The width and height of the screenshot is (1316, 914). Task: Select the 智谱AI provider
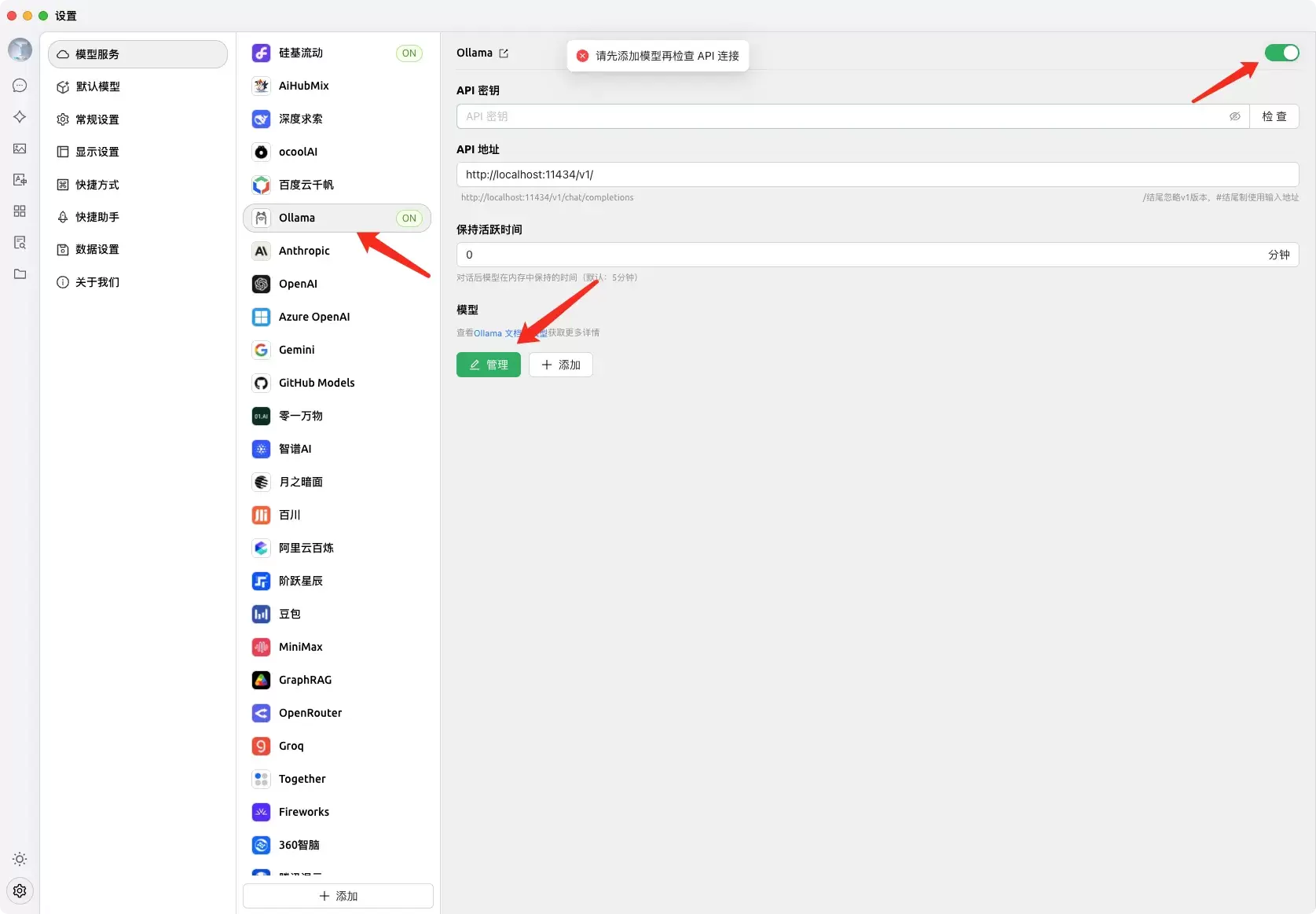337,449
